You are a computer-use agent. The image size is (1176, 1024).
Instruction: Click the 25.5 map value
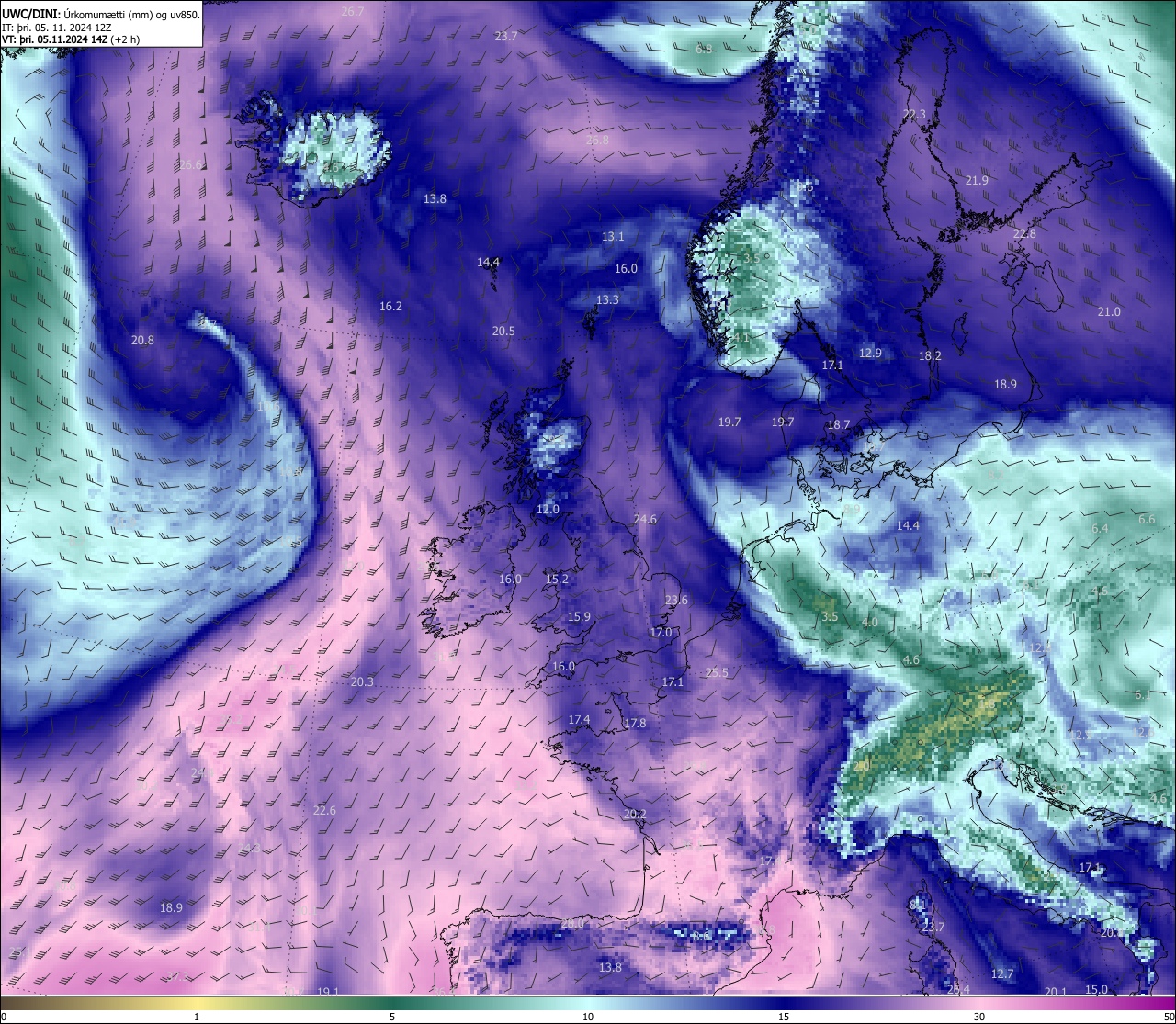[717, 673]
